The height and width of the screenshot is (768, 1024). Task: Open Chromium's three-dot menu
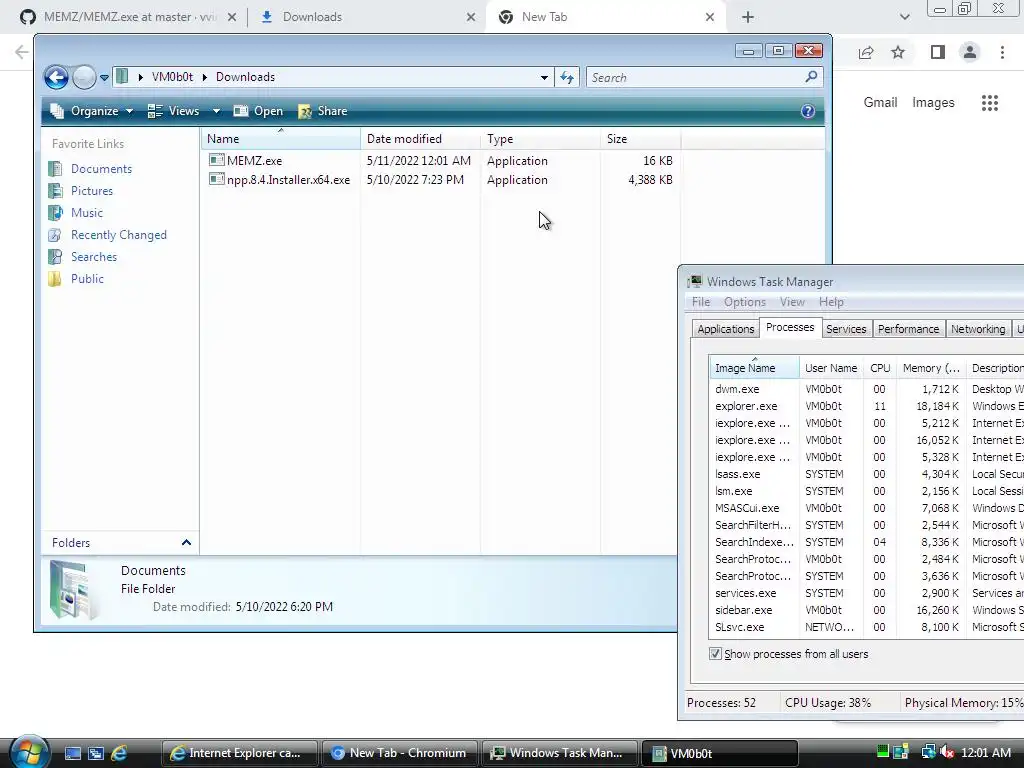click(1002, 52)
